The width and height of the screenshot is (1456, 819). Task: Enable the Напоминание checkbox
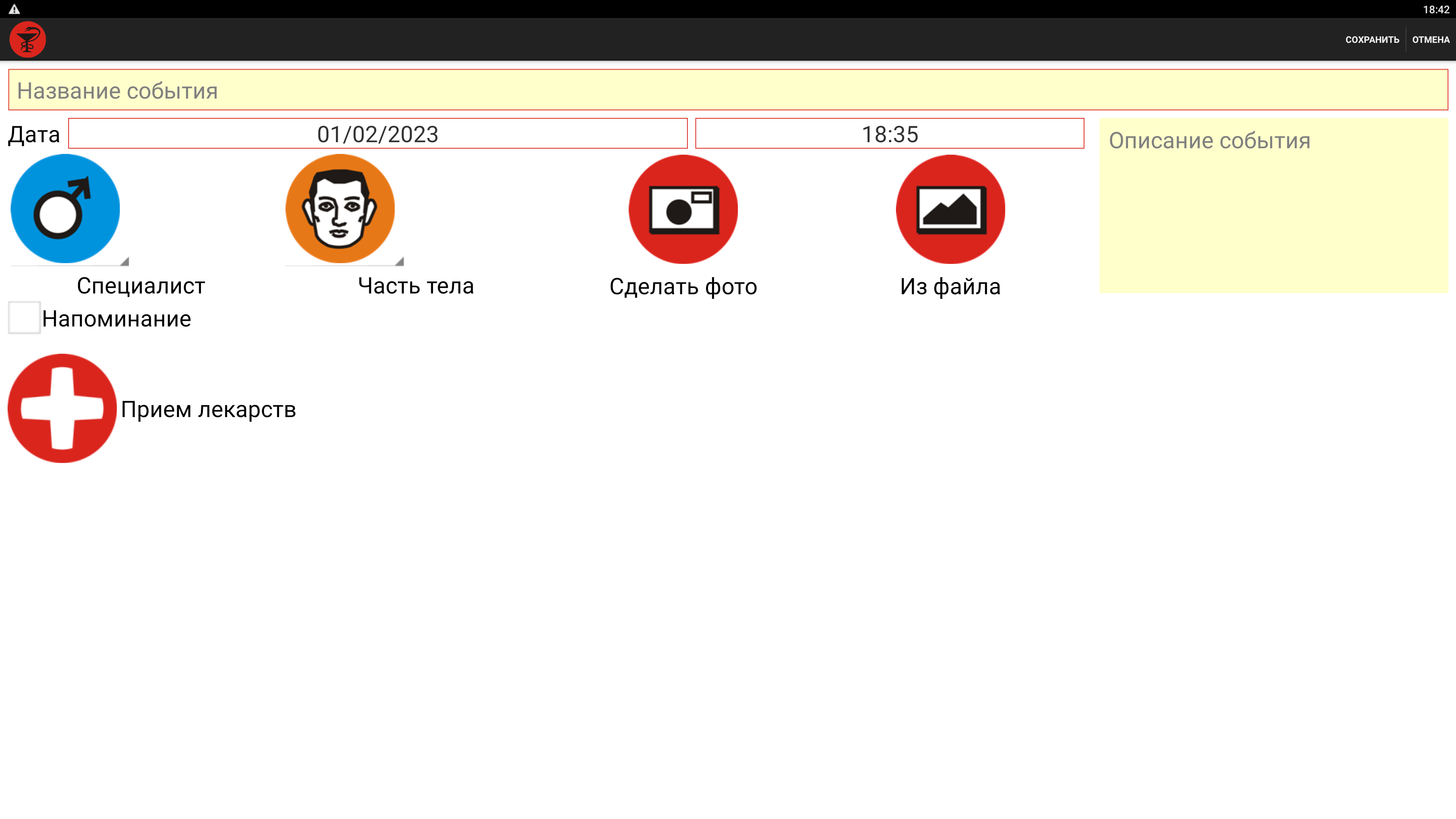[x=24, y=318]
